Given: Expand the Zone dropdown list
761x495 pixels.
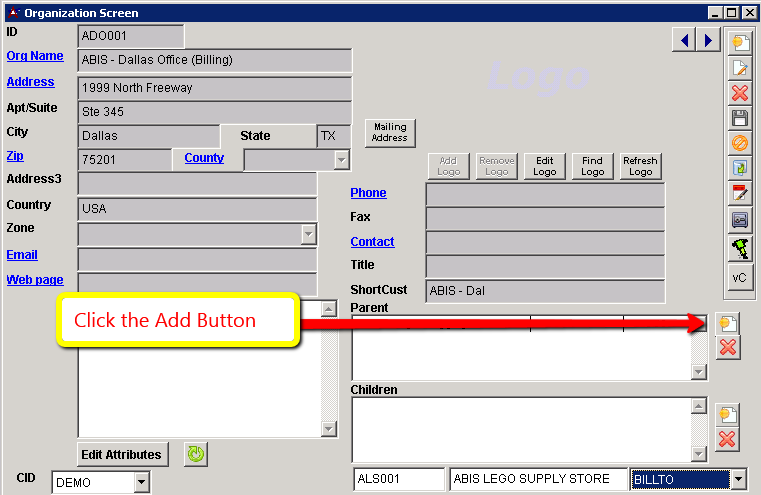Looking at the screenshot, I should pyautogui.click(x=308, y=234).
